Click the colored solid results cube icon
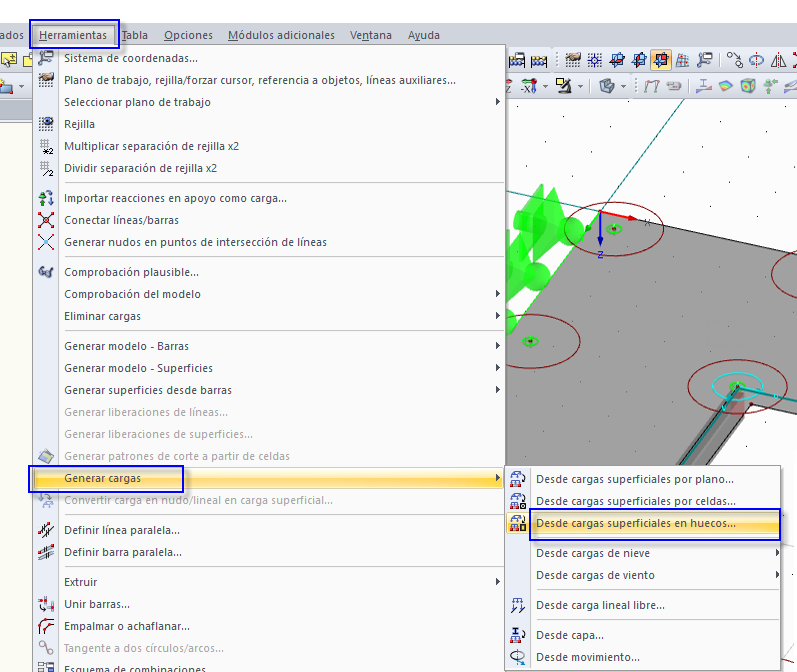The width and height of the screenshot is (797, 672). point(748,86)
